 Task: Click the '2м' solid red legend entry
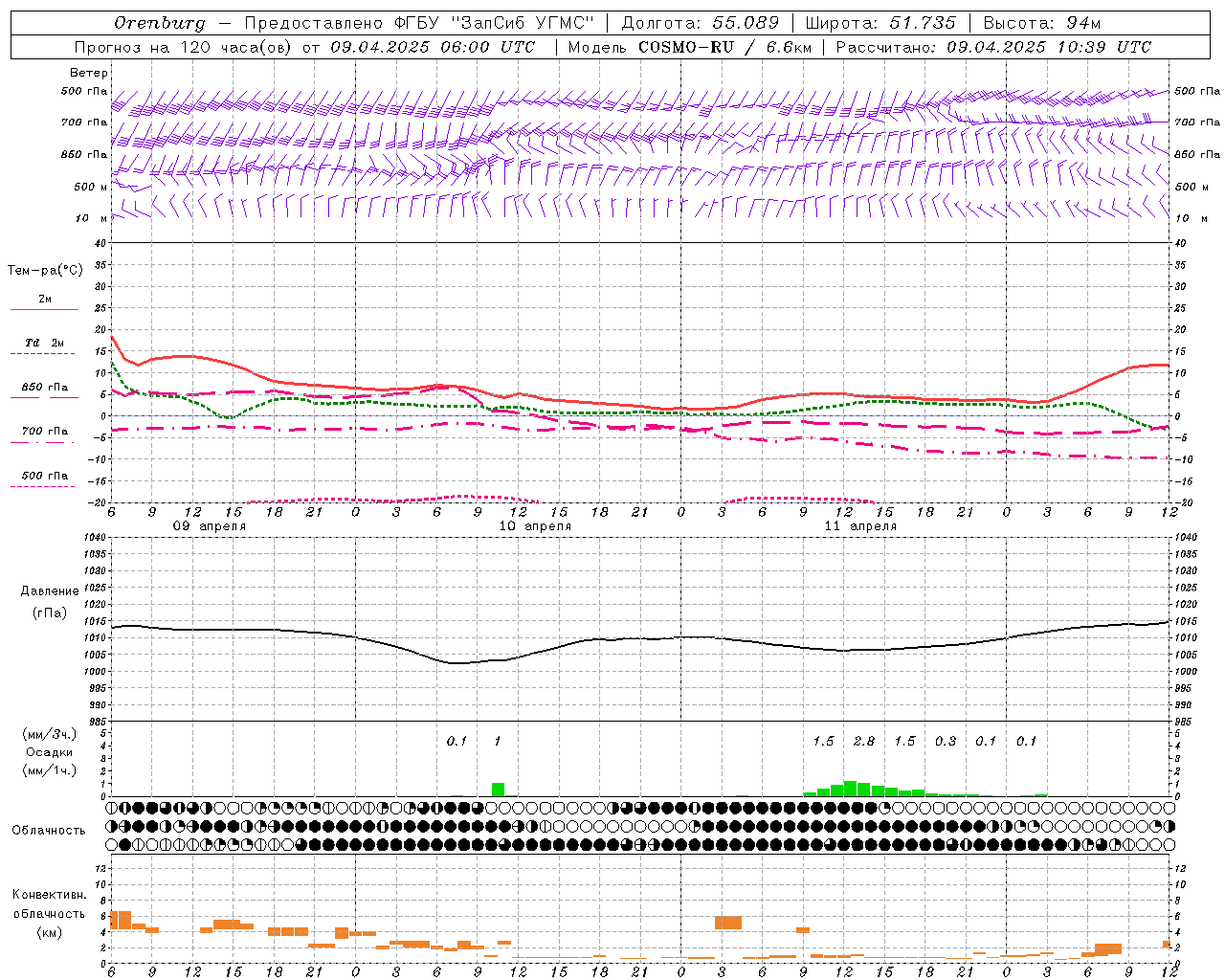pyautogui.click(x=45, y=300)
